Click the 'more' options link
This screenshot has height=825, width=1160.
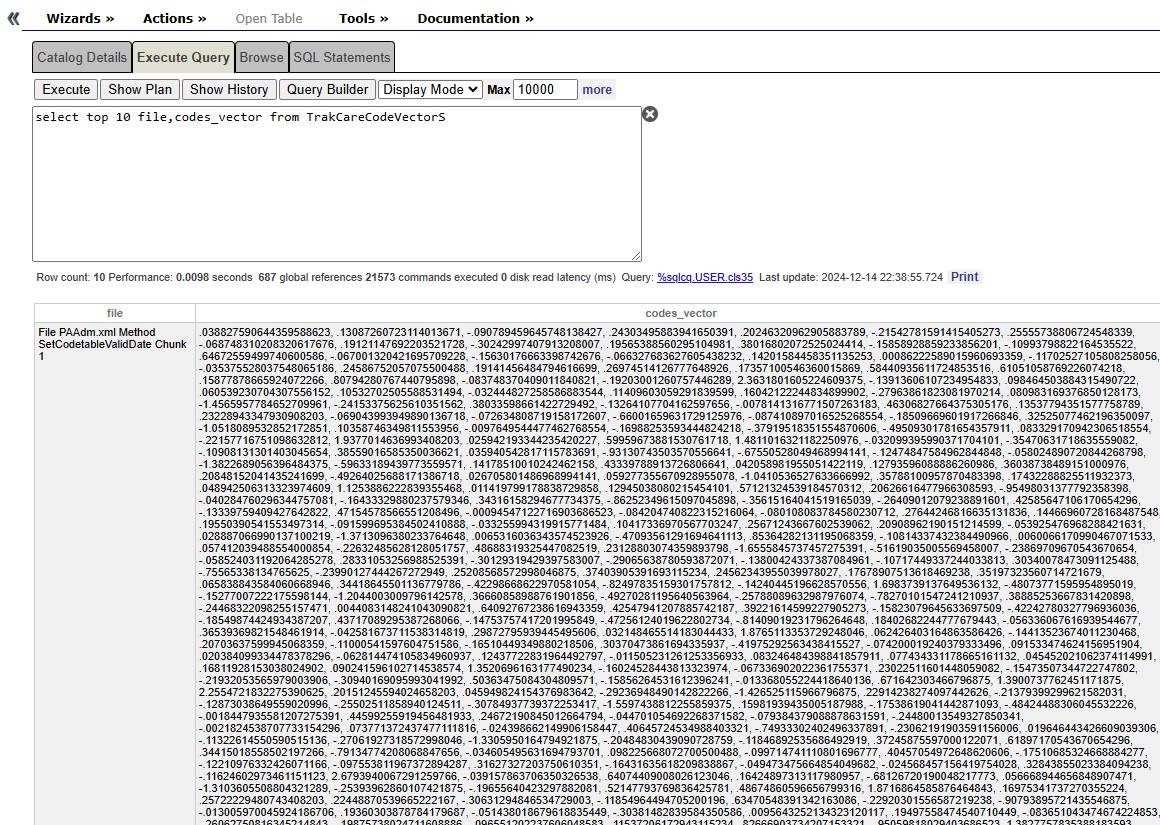click(x=597, y=89)
